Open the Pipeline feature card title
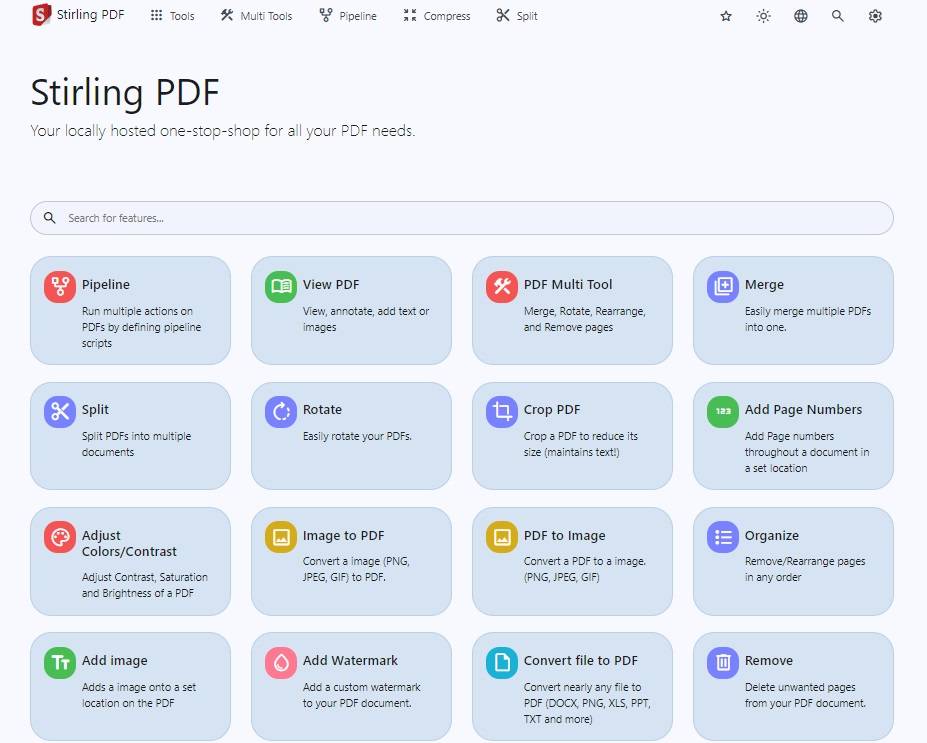927x743 pixels. coord(106,284)
